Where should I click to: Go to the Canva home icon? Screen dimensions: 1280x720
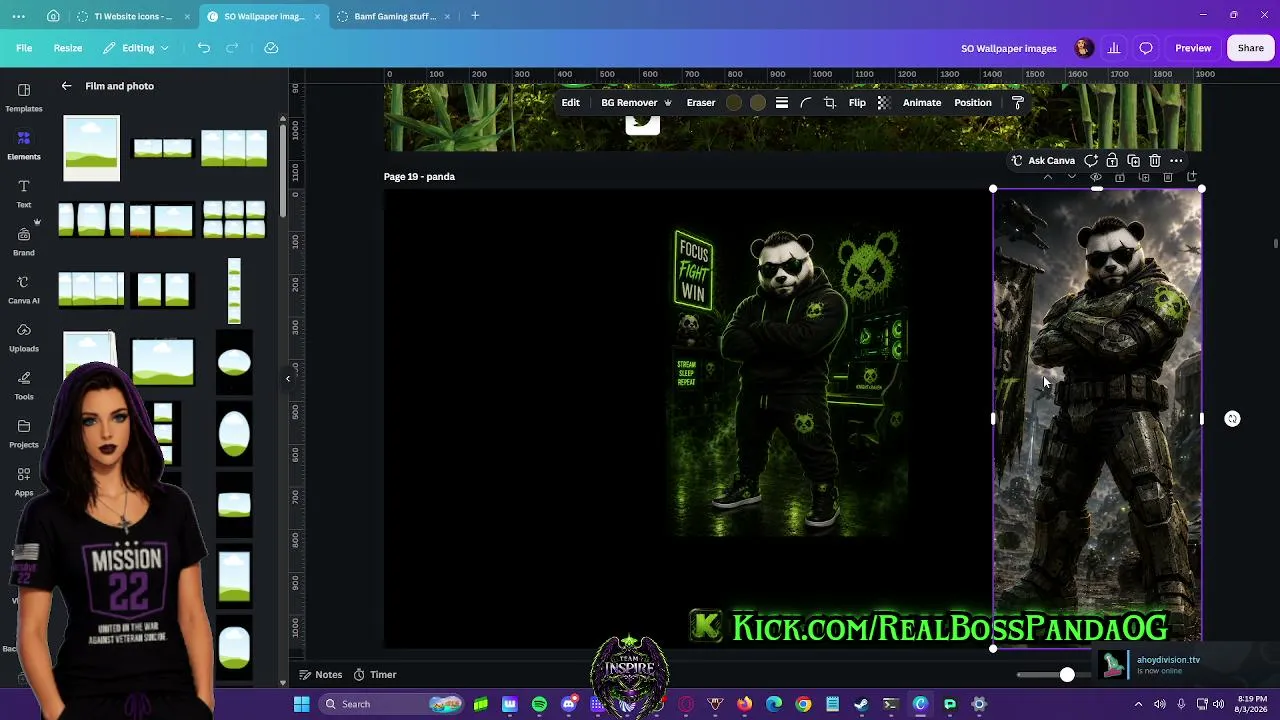[53, 16]
